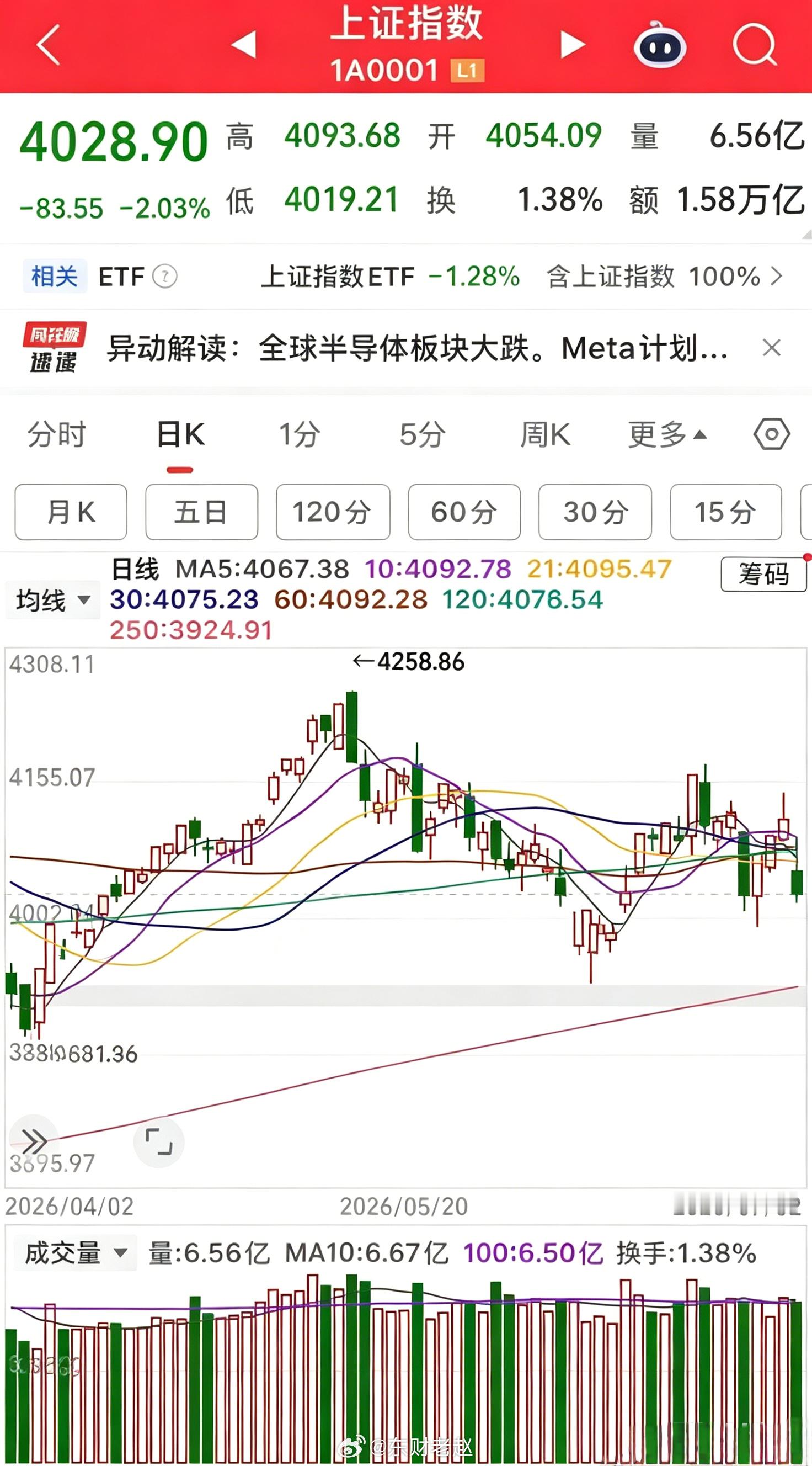Tap the 60:4092.28 moving average label
The width and height of the screenshot is (812, 1466).
pos(351,600)
